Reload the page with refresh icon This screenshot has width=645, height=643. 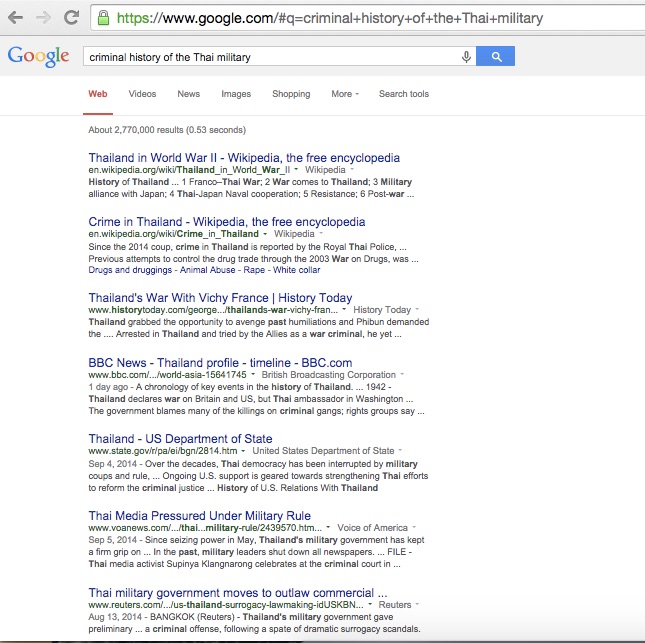pos(72,17)
